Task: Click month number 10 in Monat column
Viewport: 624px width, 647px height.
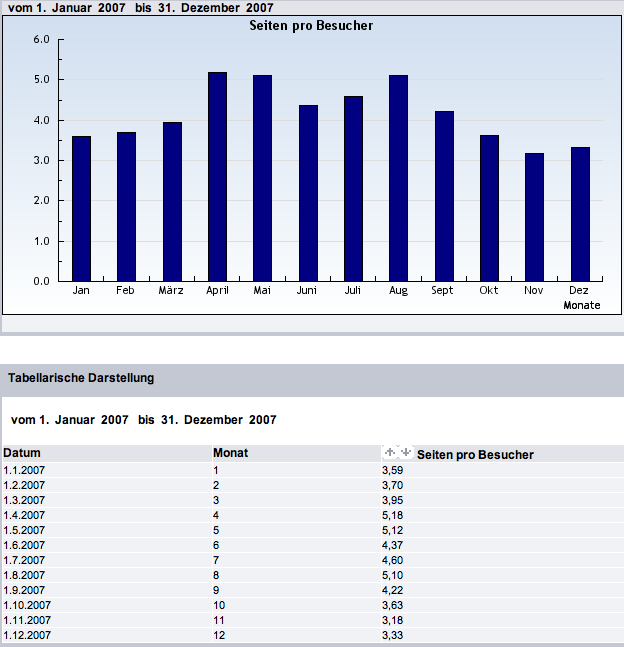Action: pos(219,605)
